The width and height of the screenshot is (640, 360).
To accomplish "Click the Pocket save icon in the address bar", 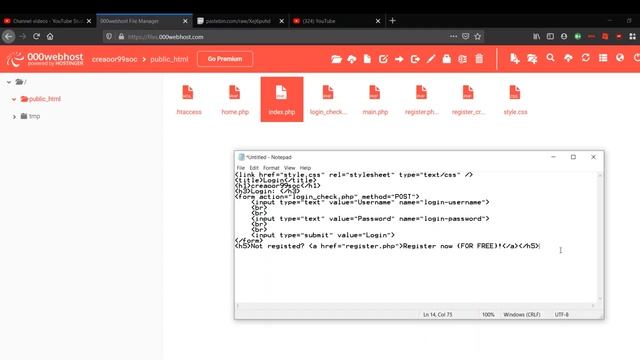I will (x=465, y=36).
